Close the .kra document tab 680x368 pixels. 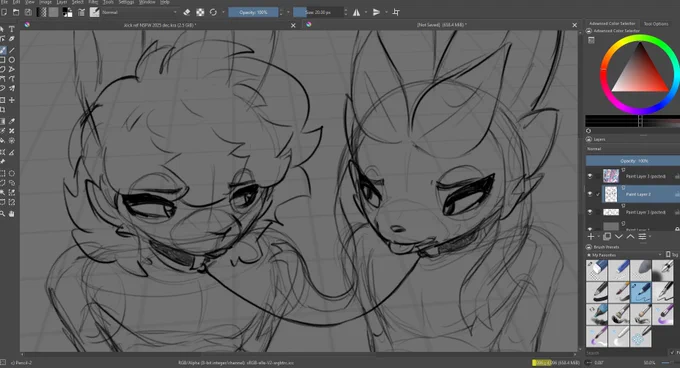(293, 26)
